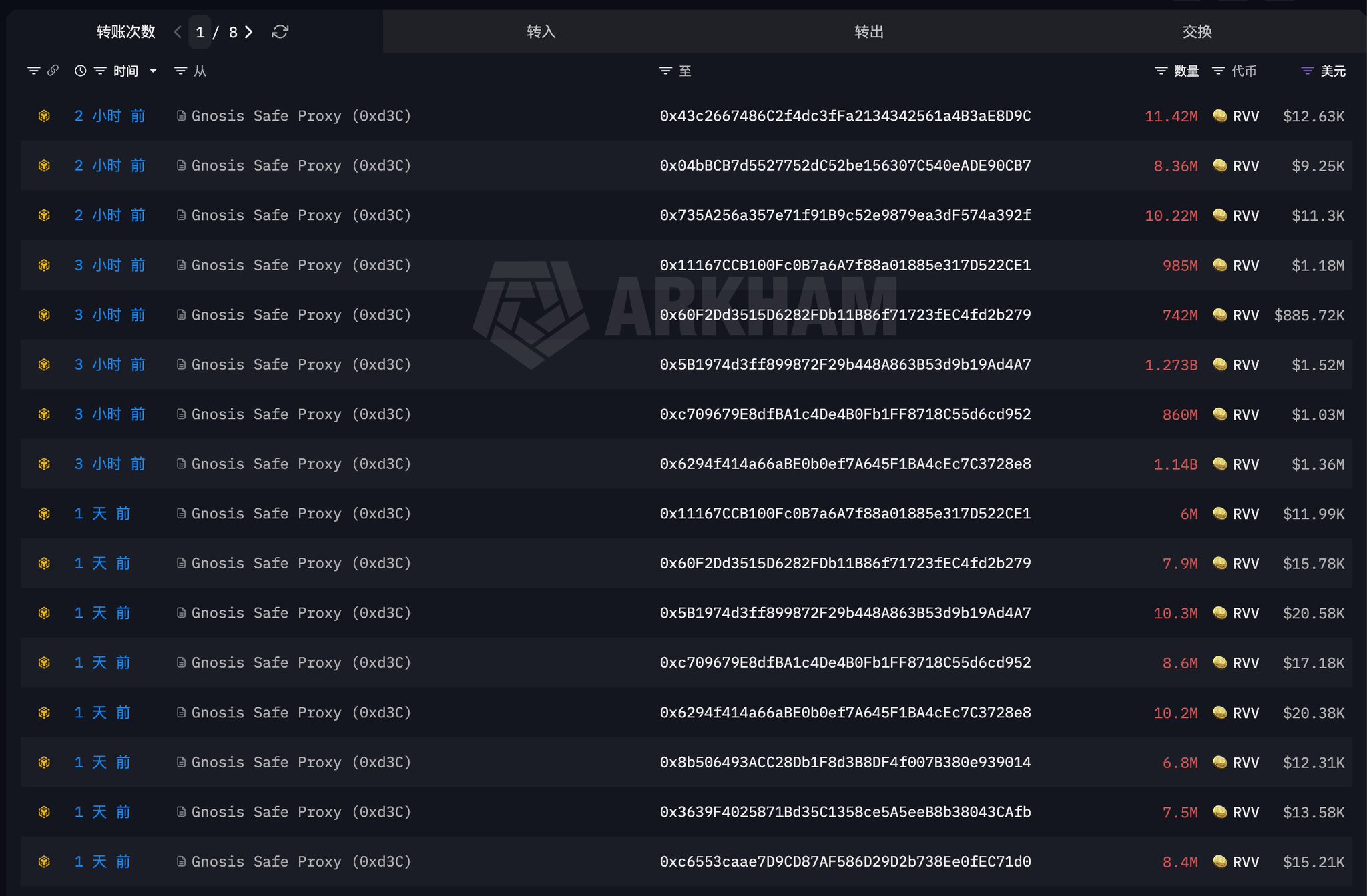Go to previous transfers page
This screenshot has width=1367, height=896.
178,32
